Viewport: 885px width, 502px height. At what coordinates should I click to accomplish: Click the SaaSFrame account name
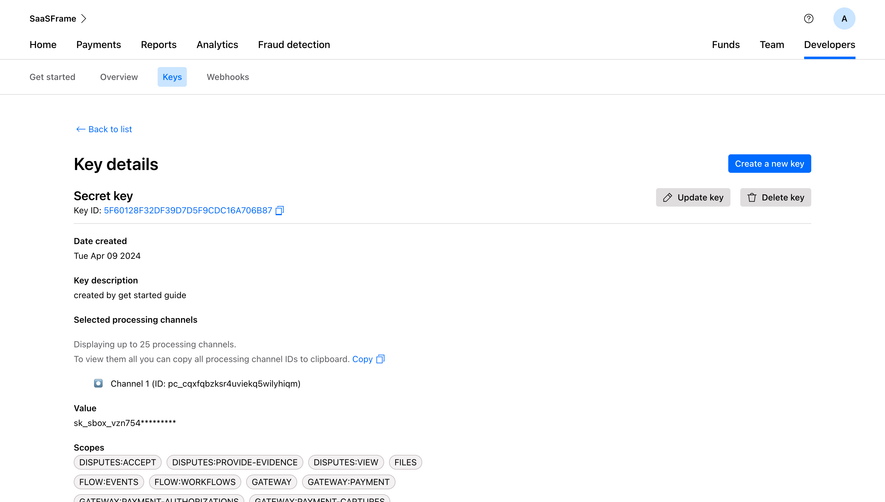coord(52,19)
